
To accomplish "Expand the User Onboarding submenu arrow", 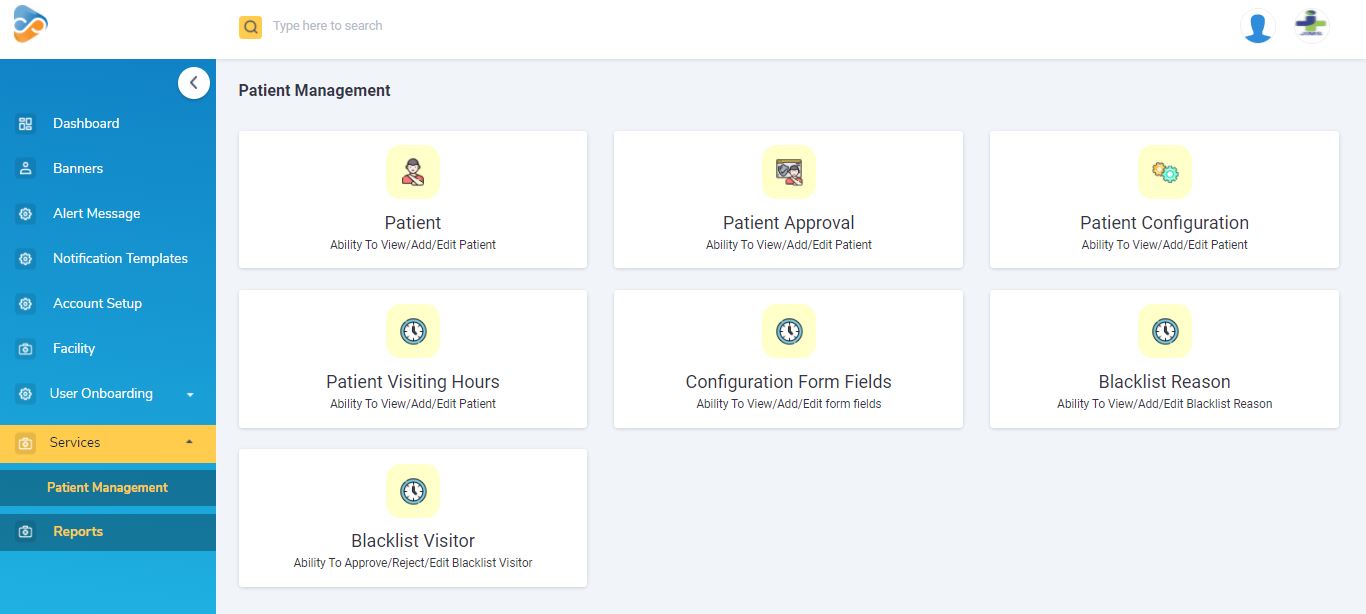I will coord(190,394).
